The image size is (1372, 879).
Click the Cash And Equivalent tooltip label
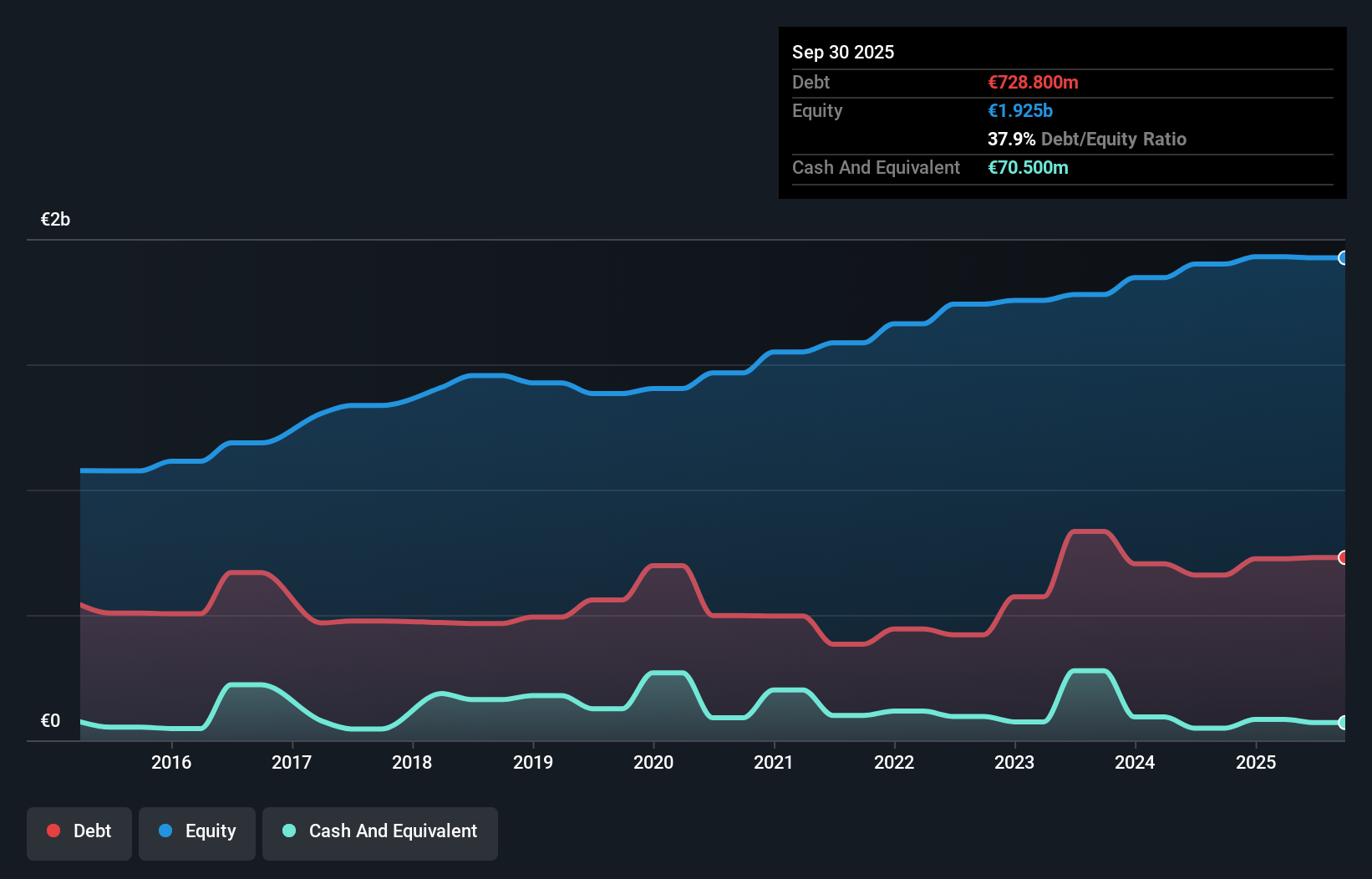876,167
